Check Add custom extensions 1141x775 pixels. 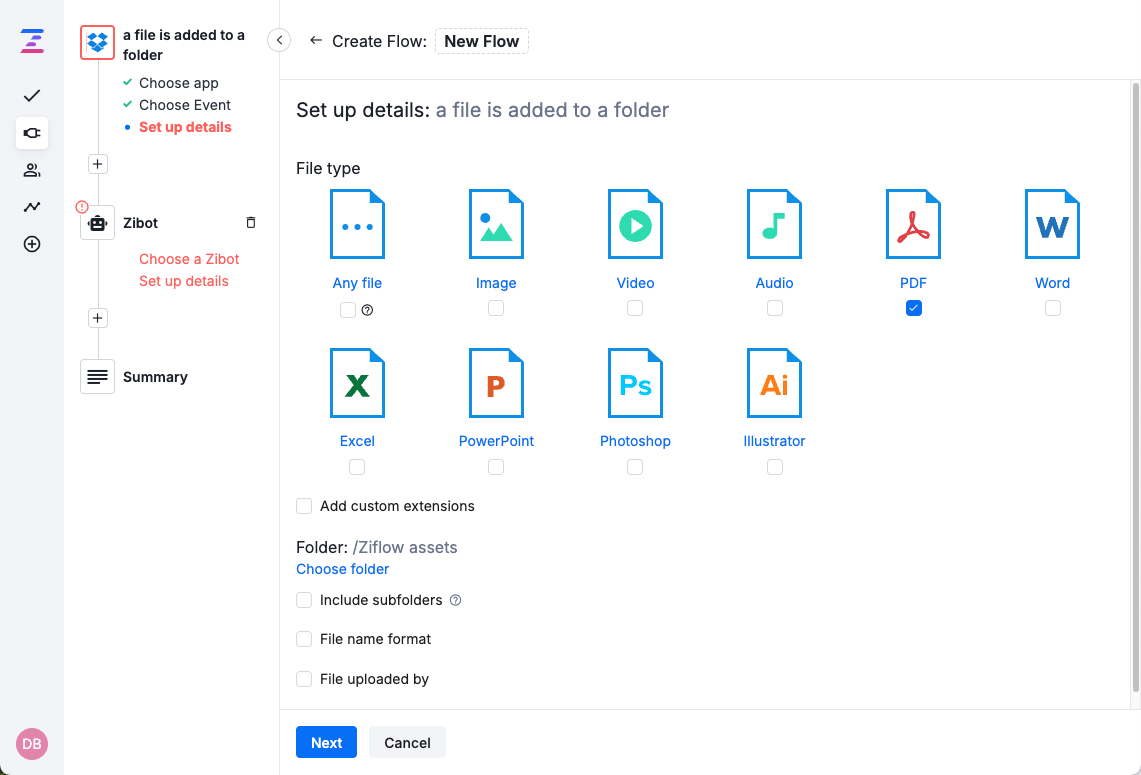(x=304, y=506)
